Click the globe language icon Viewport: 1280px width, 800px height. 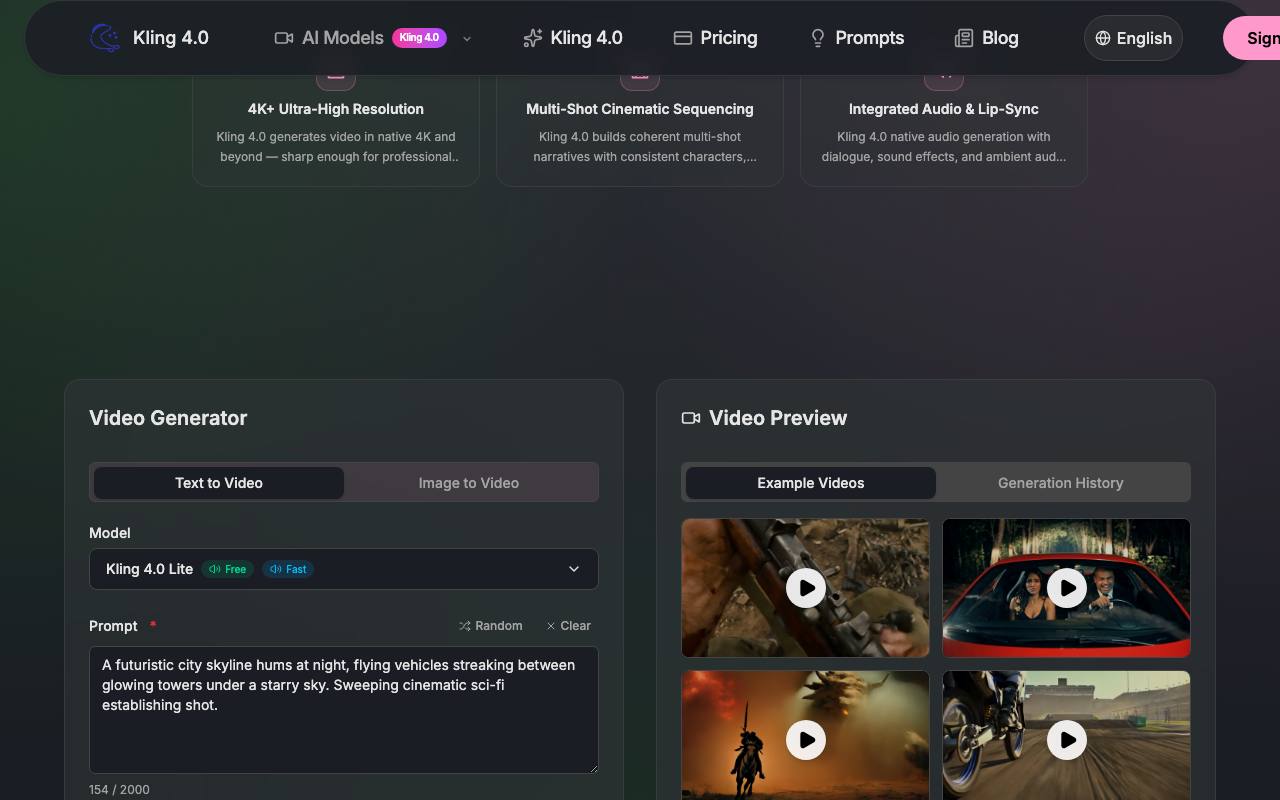pyautogui.click(x=1103, y=38)
